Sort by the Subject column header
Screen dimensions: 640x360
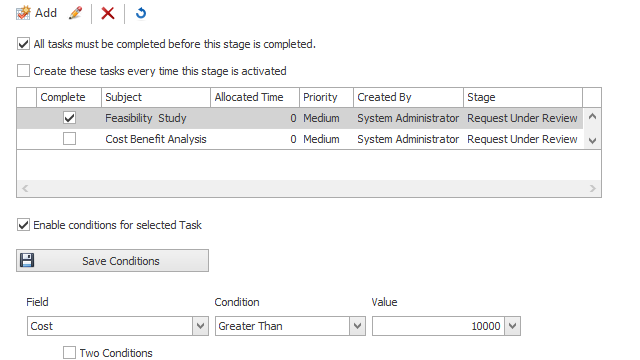pos(156,97)
